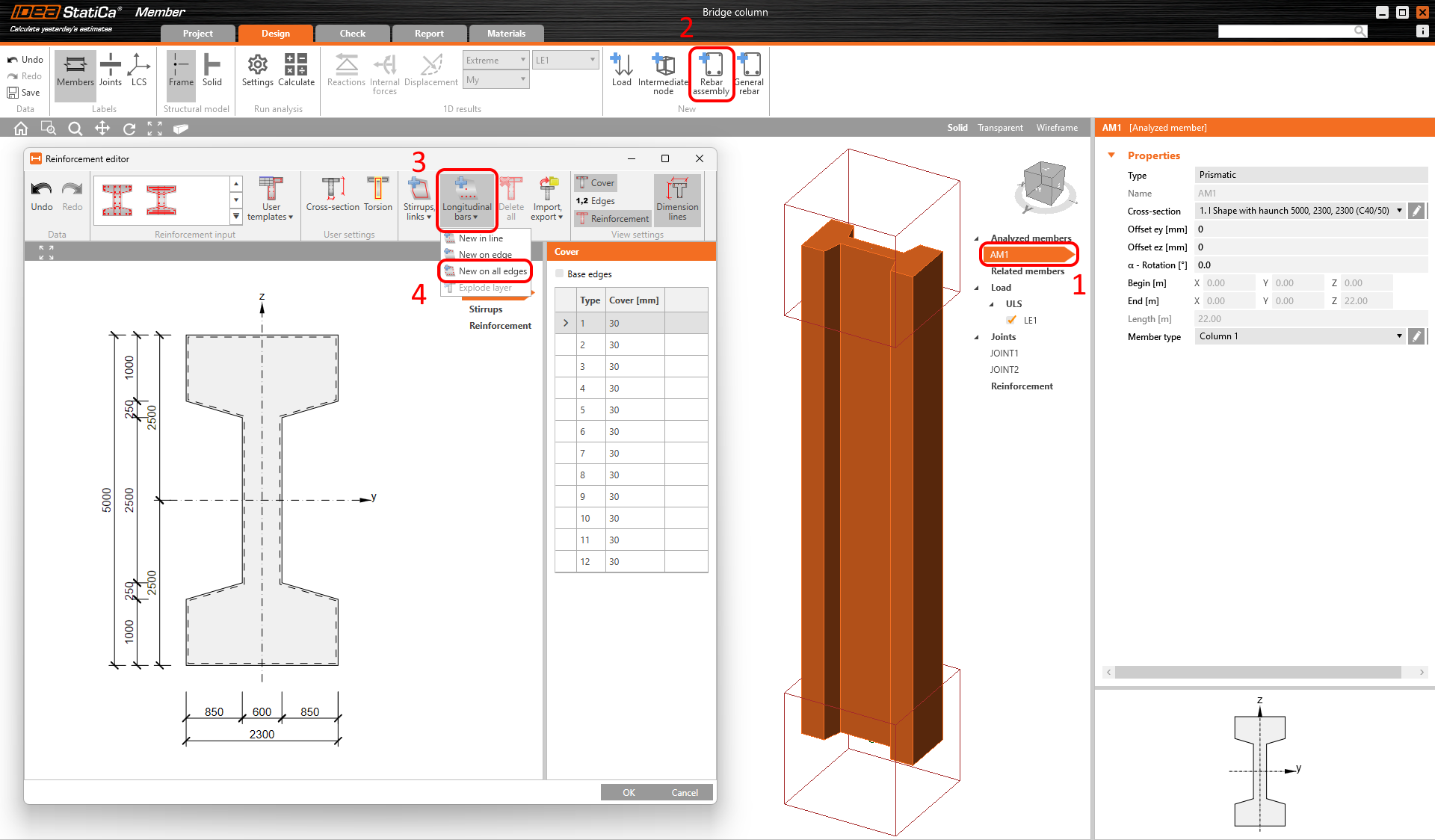This screenshot has width=1435, height=840.
Task: Collapse the Load node in the tree
Action: pos(977,287)
